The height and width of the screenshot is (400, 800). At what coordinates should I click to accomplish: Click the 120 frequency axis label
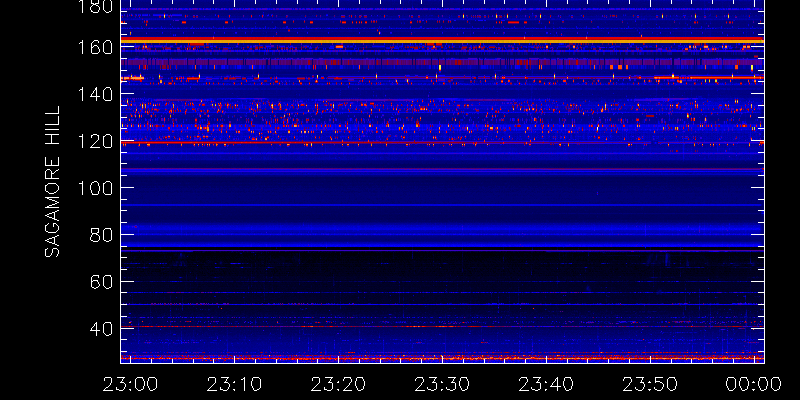click(x=93, y=141)
